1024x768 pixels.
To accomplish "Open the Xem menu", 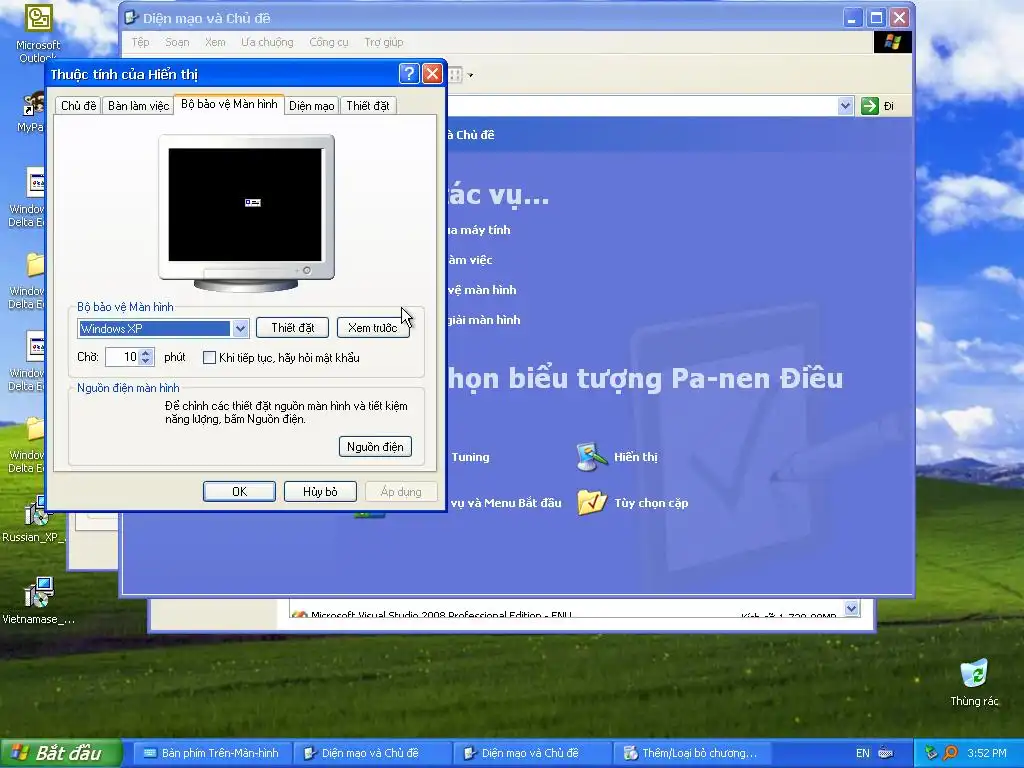I will 215,42.
